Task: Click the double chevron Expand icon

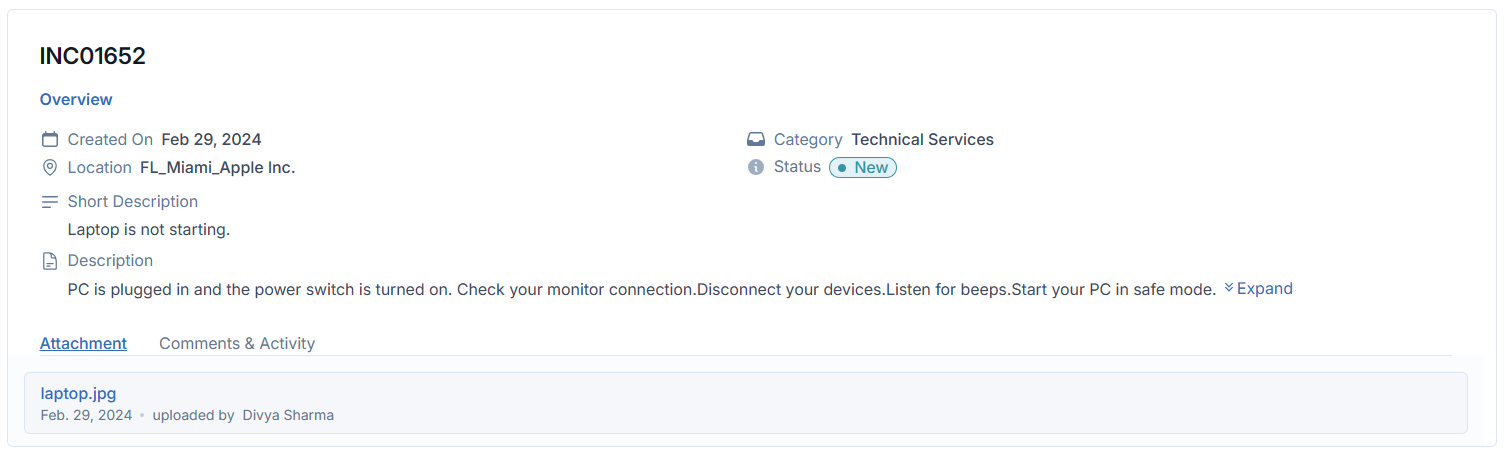Action: pos(1229,288)
